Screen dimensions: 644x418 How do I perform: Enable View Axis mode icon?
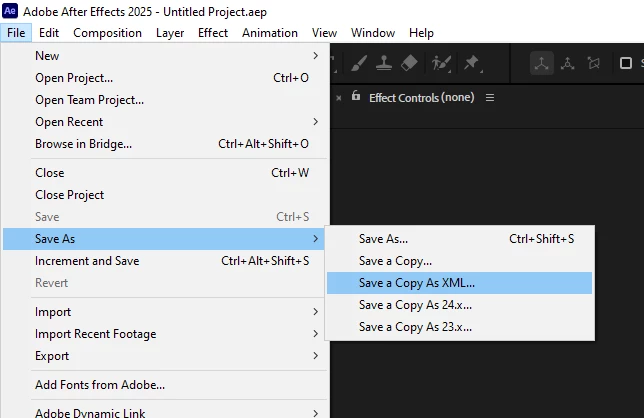point(593,63)
